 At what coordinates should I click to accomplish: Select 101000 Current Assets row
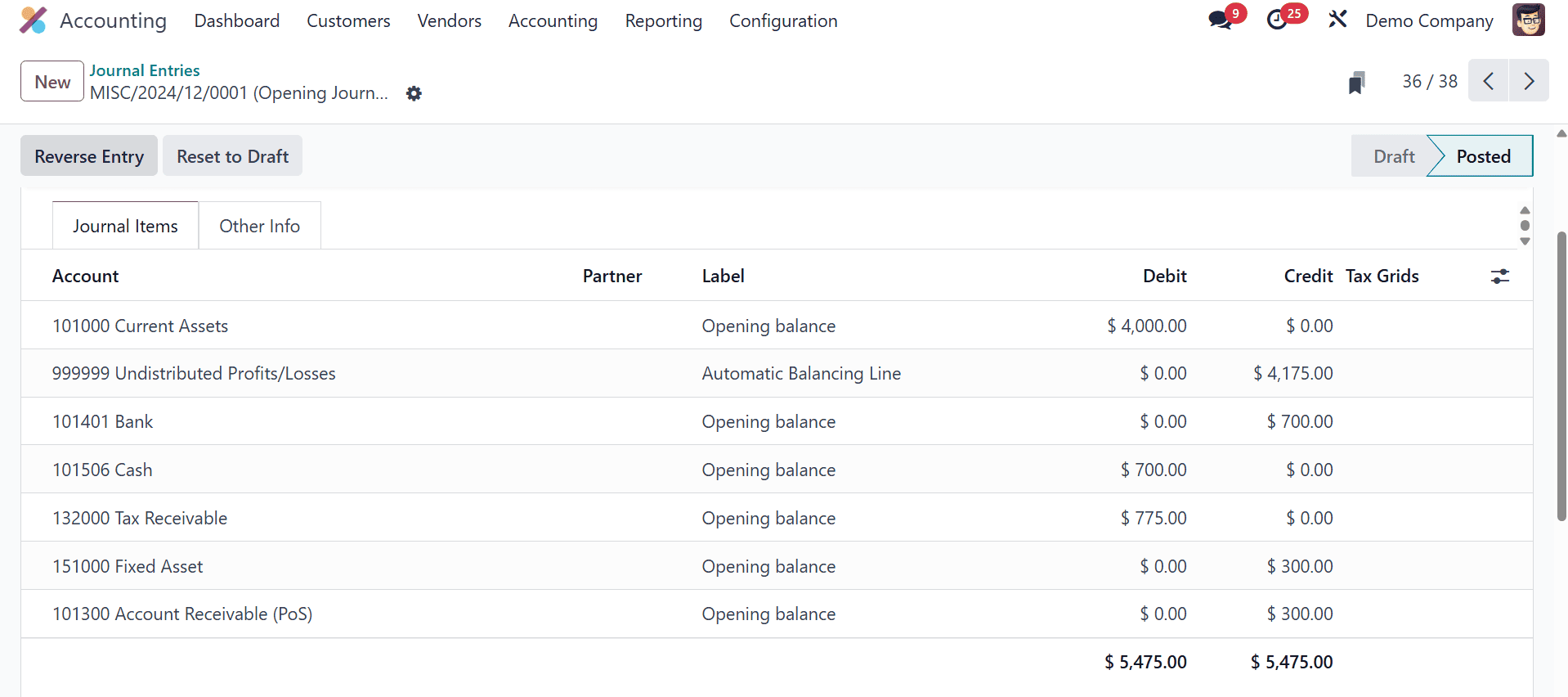click(777, 326)
